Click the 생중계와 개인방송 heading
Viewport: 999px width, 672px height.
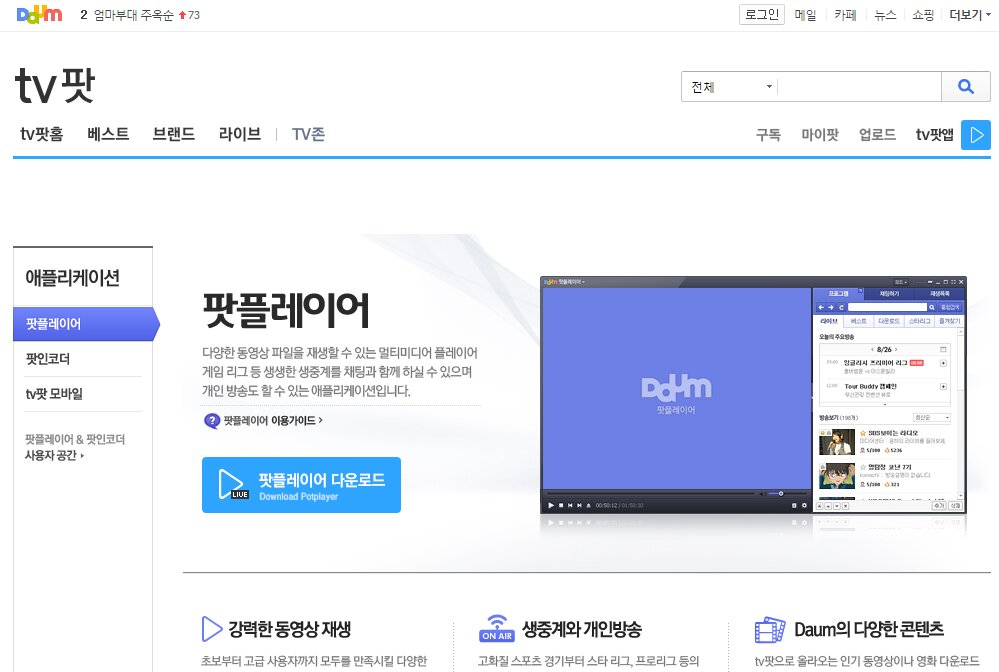coord(582,629)
